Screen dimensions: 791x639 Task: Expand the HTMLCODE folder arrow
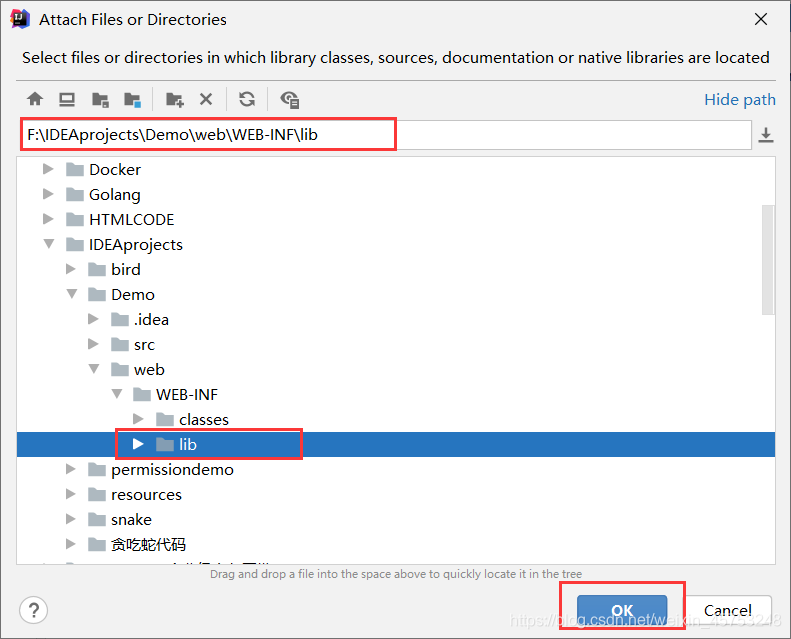point(48,219)
